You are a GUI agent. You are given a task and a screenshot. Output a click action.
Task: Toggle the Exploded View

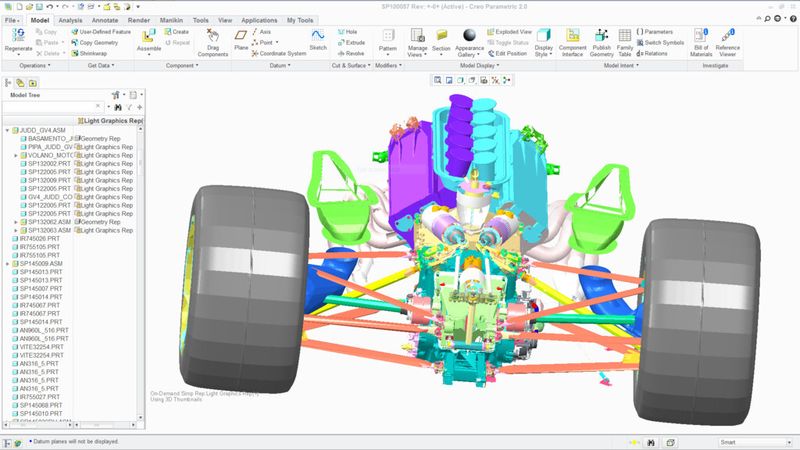[509, 32]
